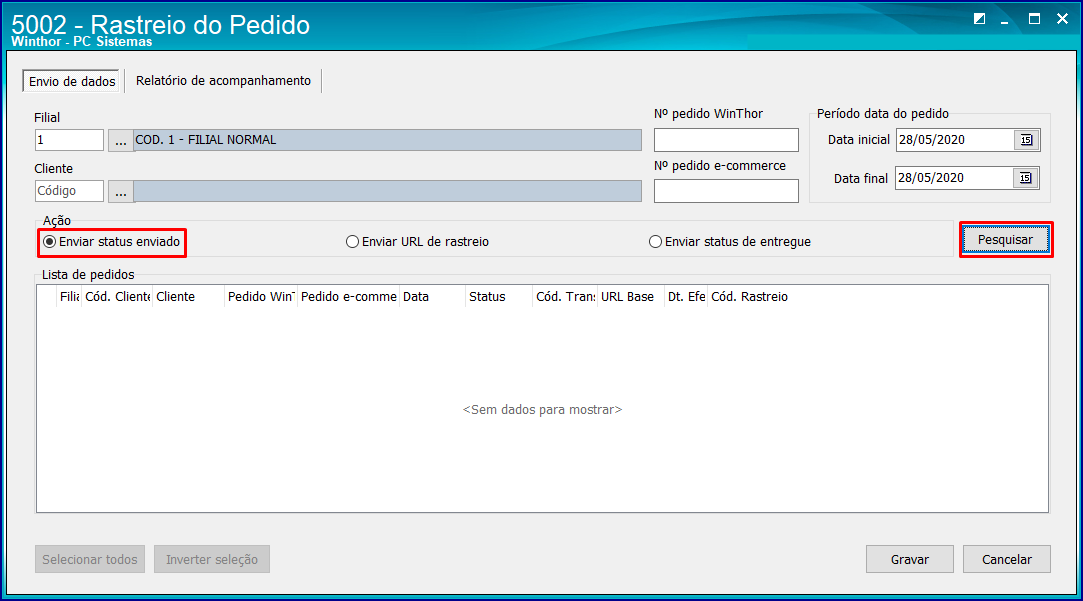Click the COD. 1 - FILIAL NORMAL description
The width and height of the screenshot is (1083, 601).
coord(387,140)
